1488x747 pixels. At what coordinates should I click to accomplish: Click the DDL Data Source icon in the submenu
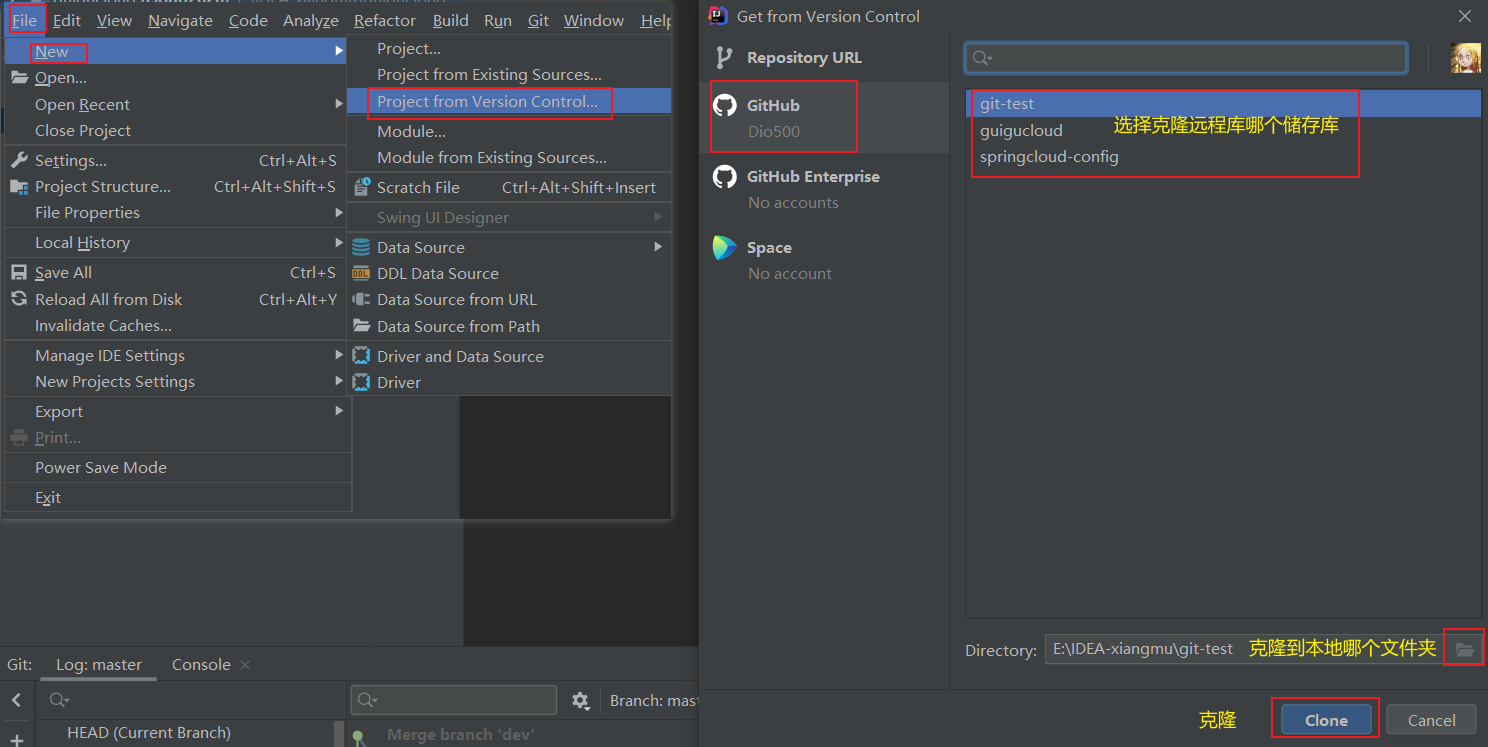click(361, 273)
